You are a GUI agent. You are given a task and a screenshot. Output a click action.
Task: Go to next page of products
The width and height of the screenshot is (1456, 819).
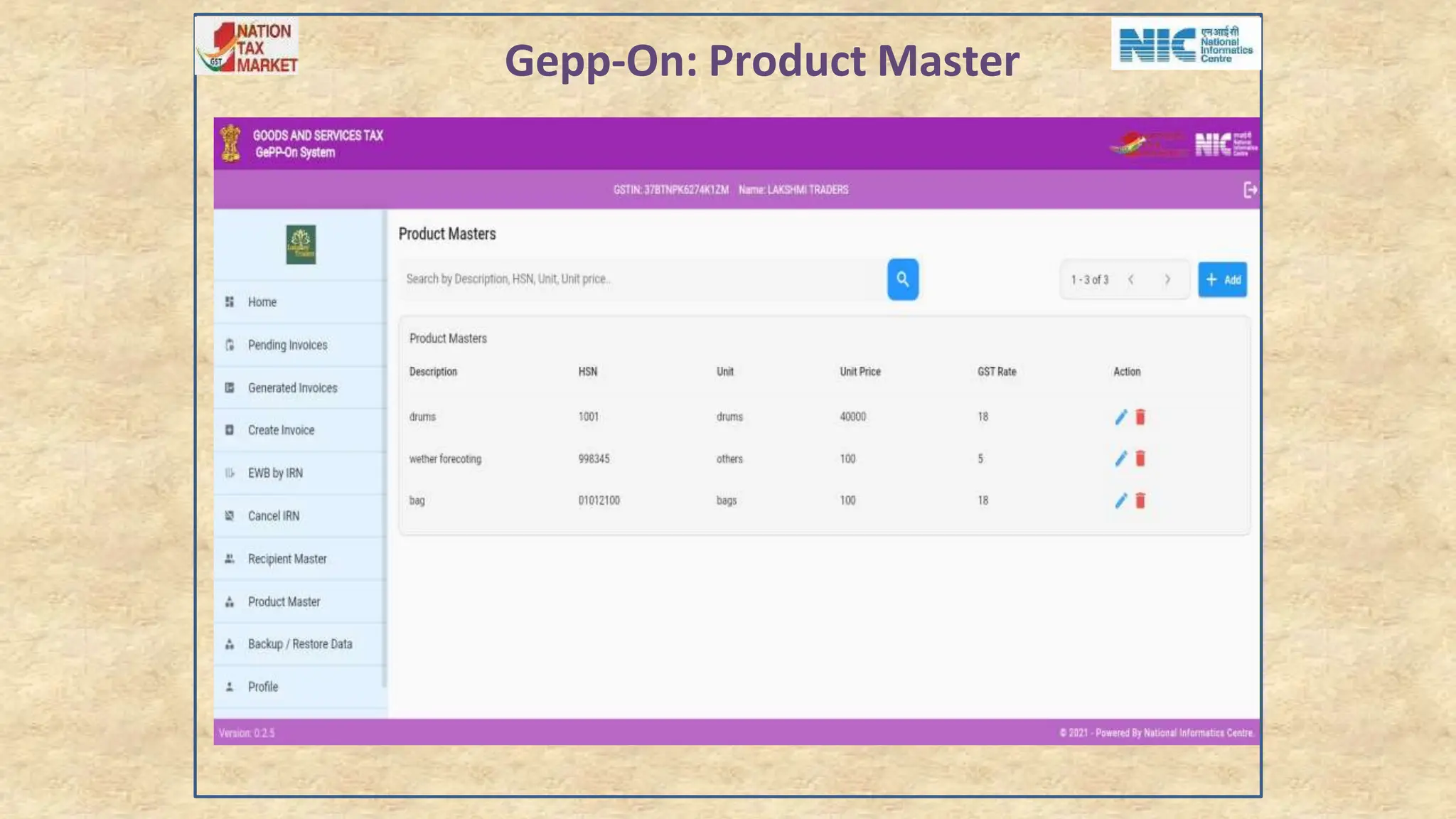[x=1167, y=279]
